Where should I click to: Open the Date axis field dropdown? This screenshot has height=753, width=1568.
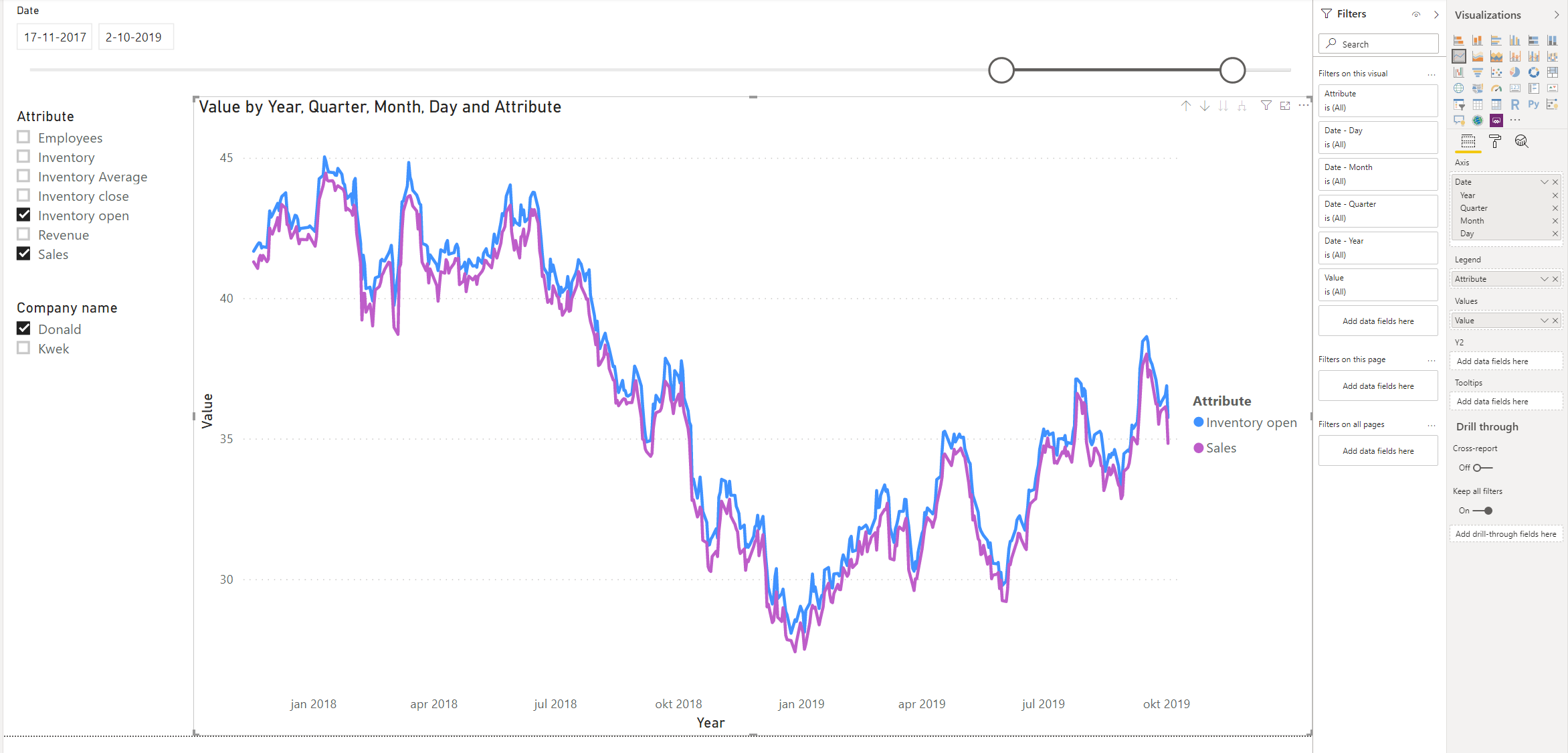1545,182
